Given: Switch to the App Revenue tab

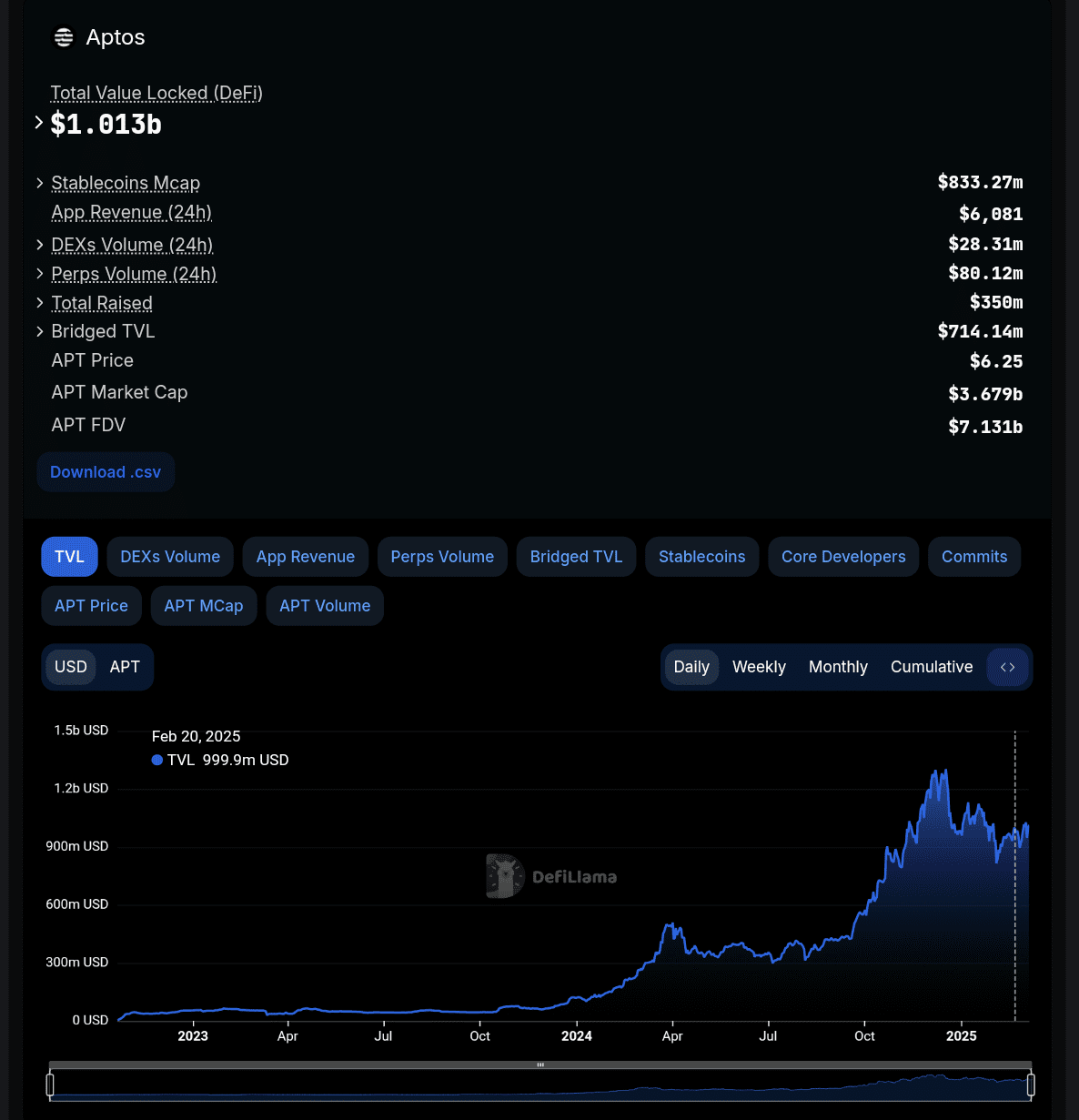Looking at the screenshot, I should coord(305,556).
